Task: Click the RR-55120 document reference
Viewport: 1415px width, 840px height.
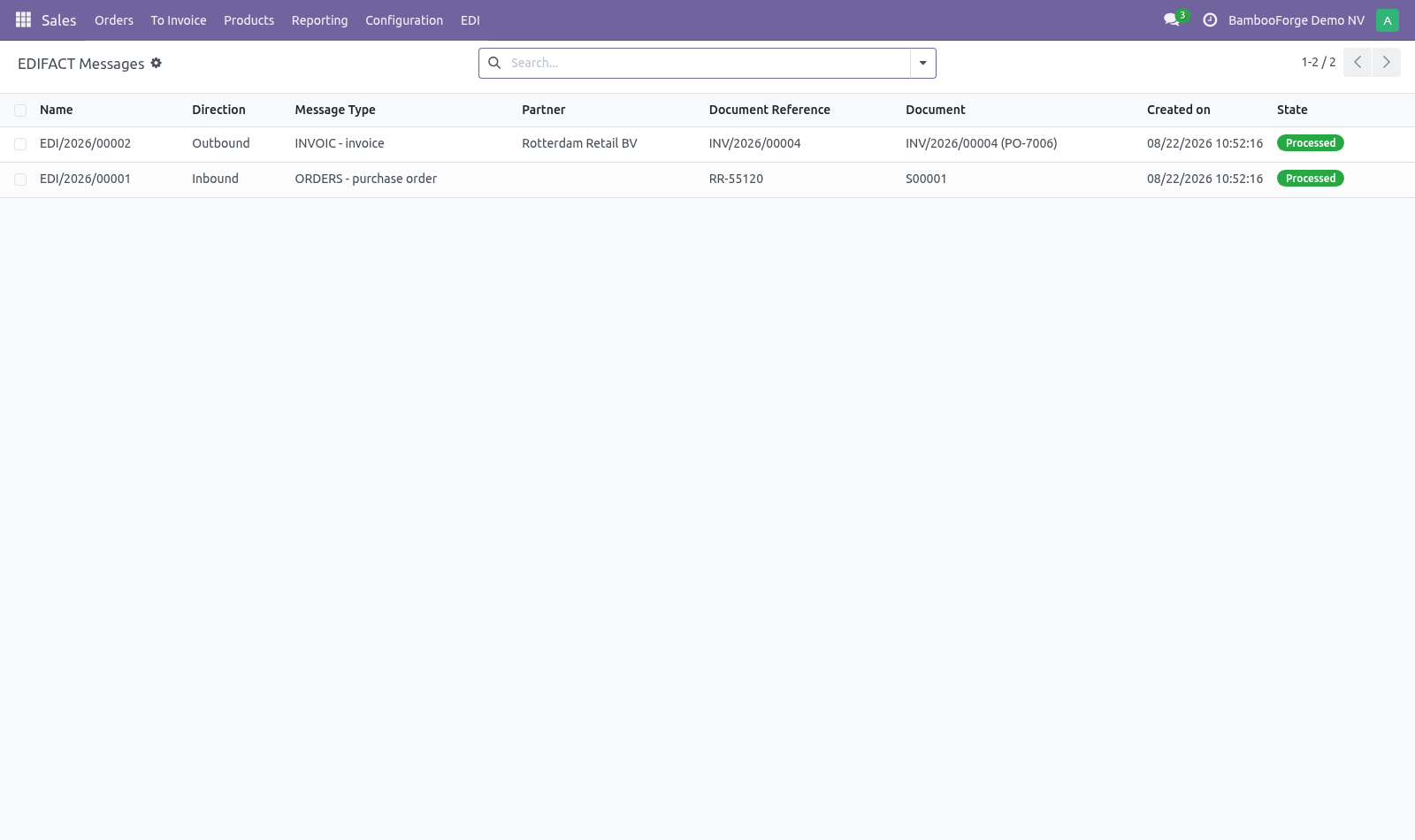Action: (x=736, y=179)
